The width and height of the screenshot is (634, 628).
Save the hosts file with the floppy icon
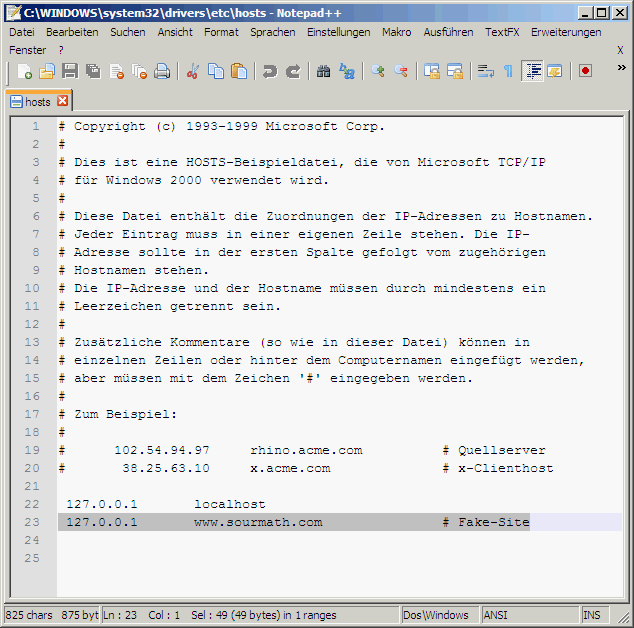tap(70, 72)
